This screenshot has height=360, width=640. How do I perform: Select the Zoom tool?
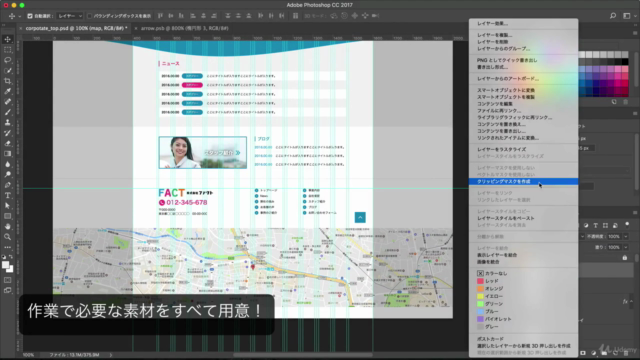click(7, 237)
